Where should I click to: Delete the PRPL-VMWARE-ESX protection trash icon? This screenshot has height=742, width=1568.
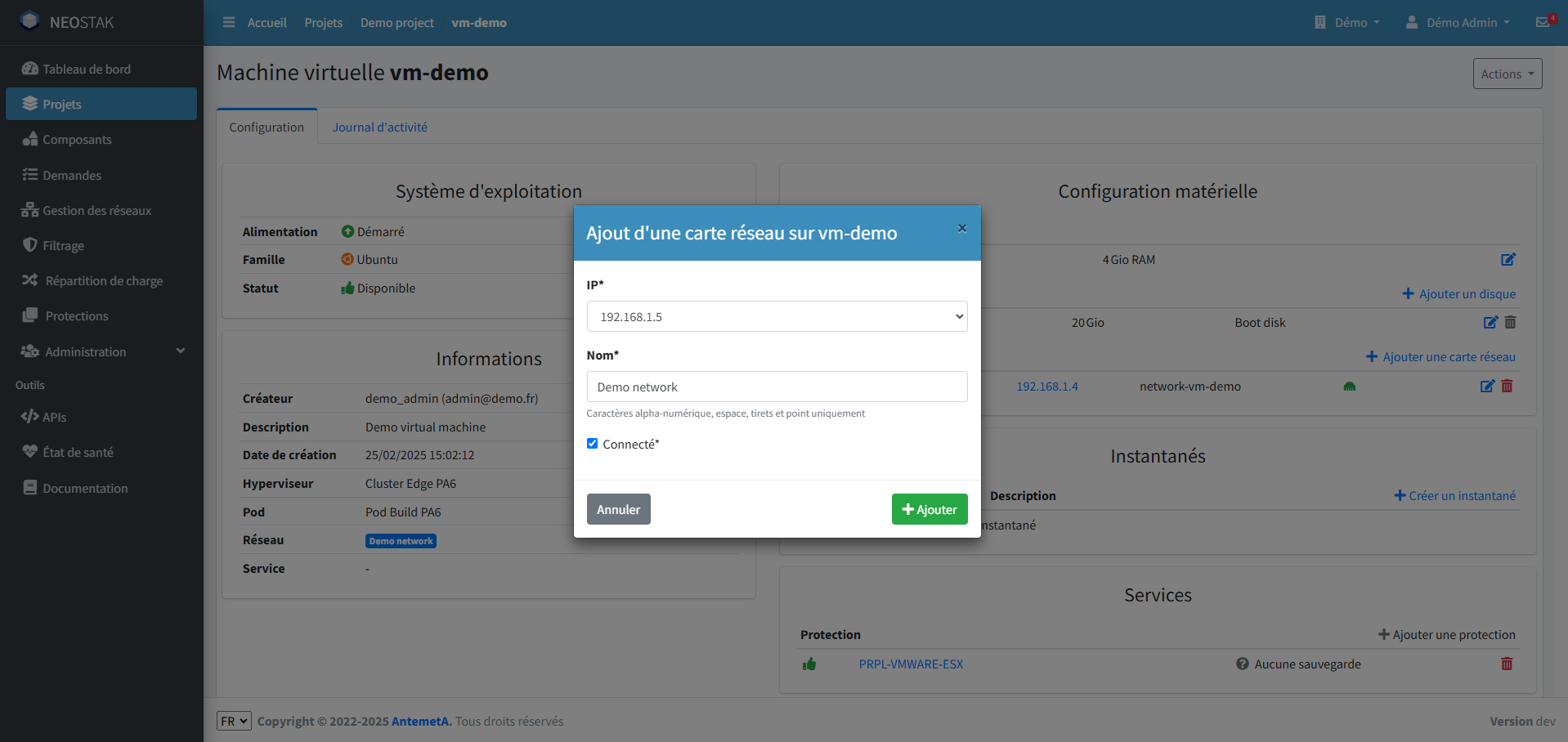click(x=1507, y=664)
